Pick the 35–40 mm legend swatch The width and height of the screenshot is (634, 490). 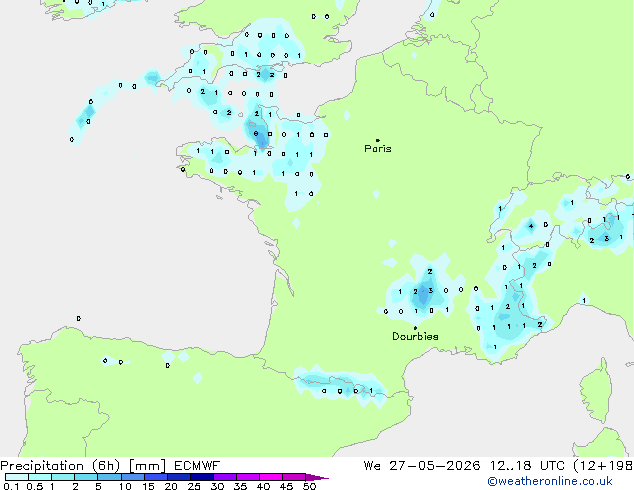tap(247, 477)
